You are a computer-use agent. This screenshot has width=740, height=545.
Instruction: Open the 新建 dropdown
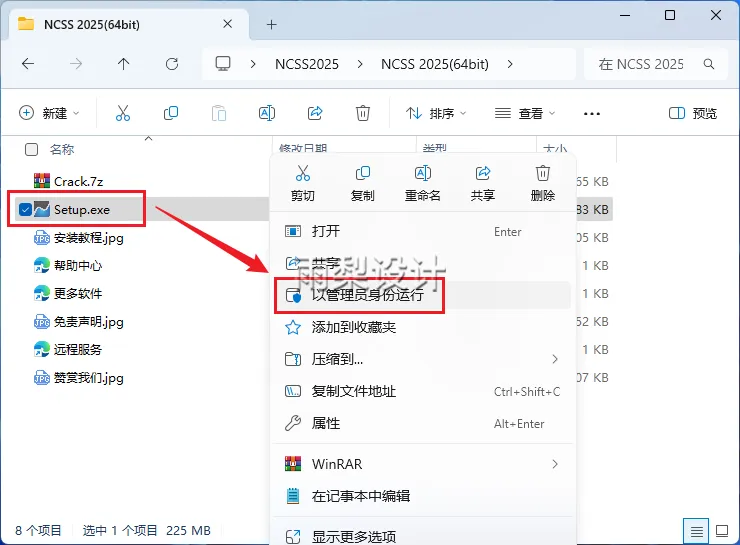click(x=49, y=113)
